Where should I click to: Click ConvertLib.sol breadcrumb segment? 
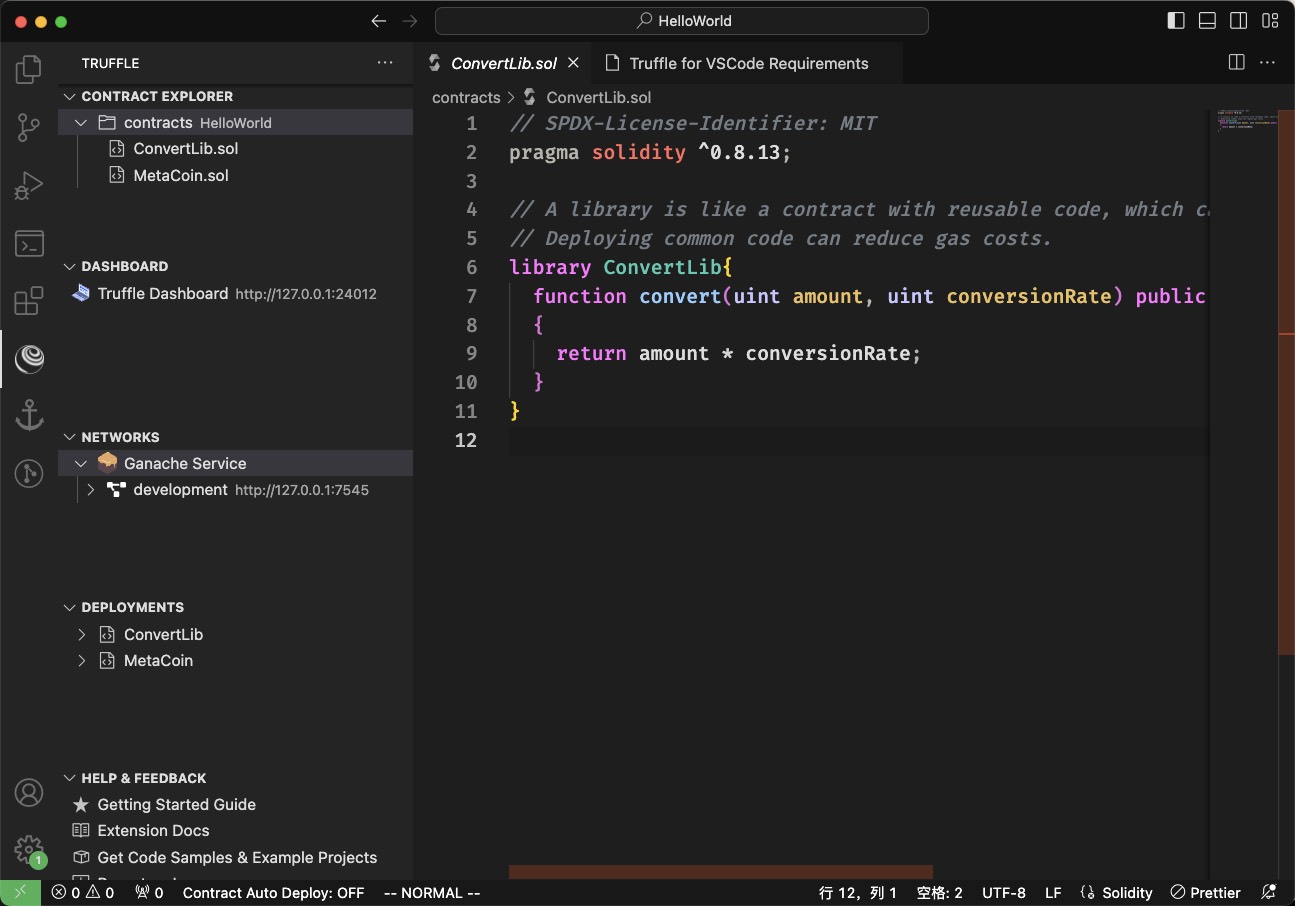point(598,97)
